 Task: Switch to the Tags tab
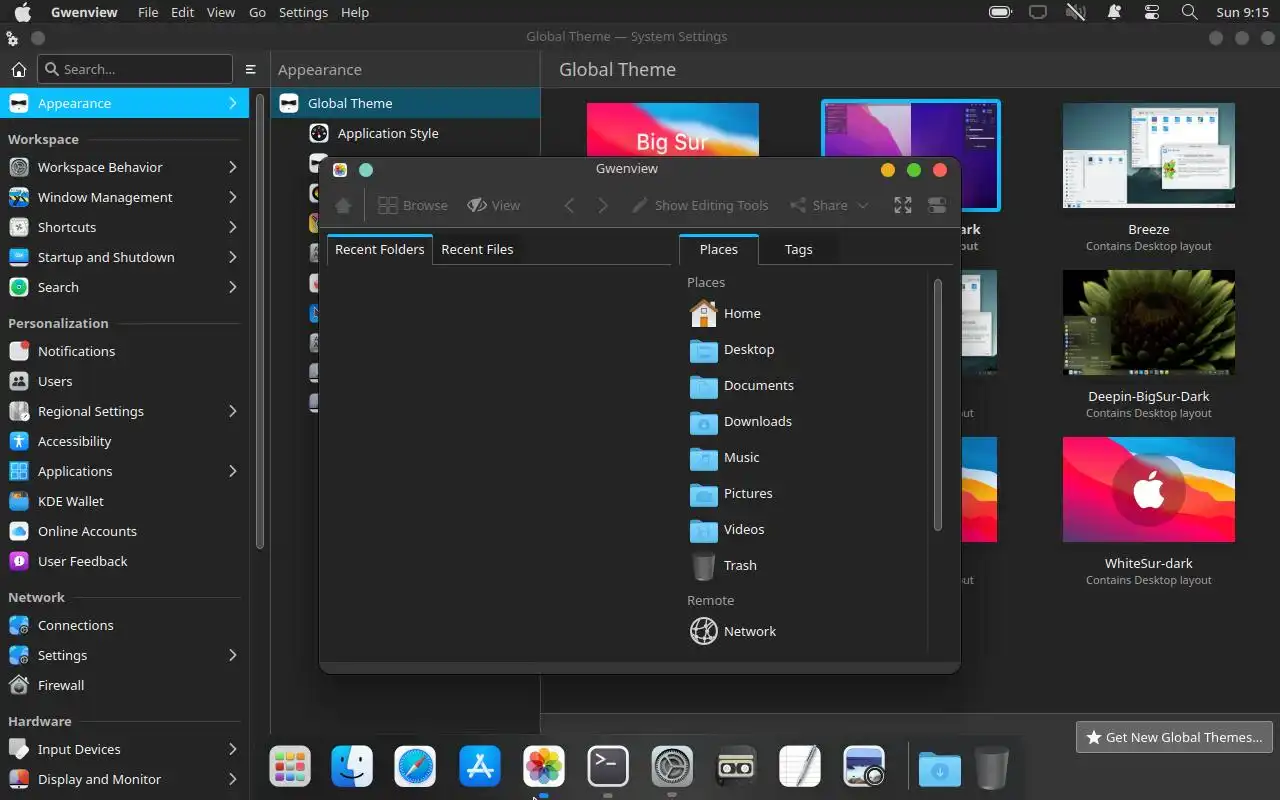point(799,249)
